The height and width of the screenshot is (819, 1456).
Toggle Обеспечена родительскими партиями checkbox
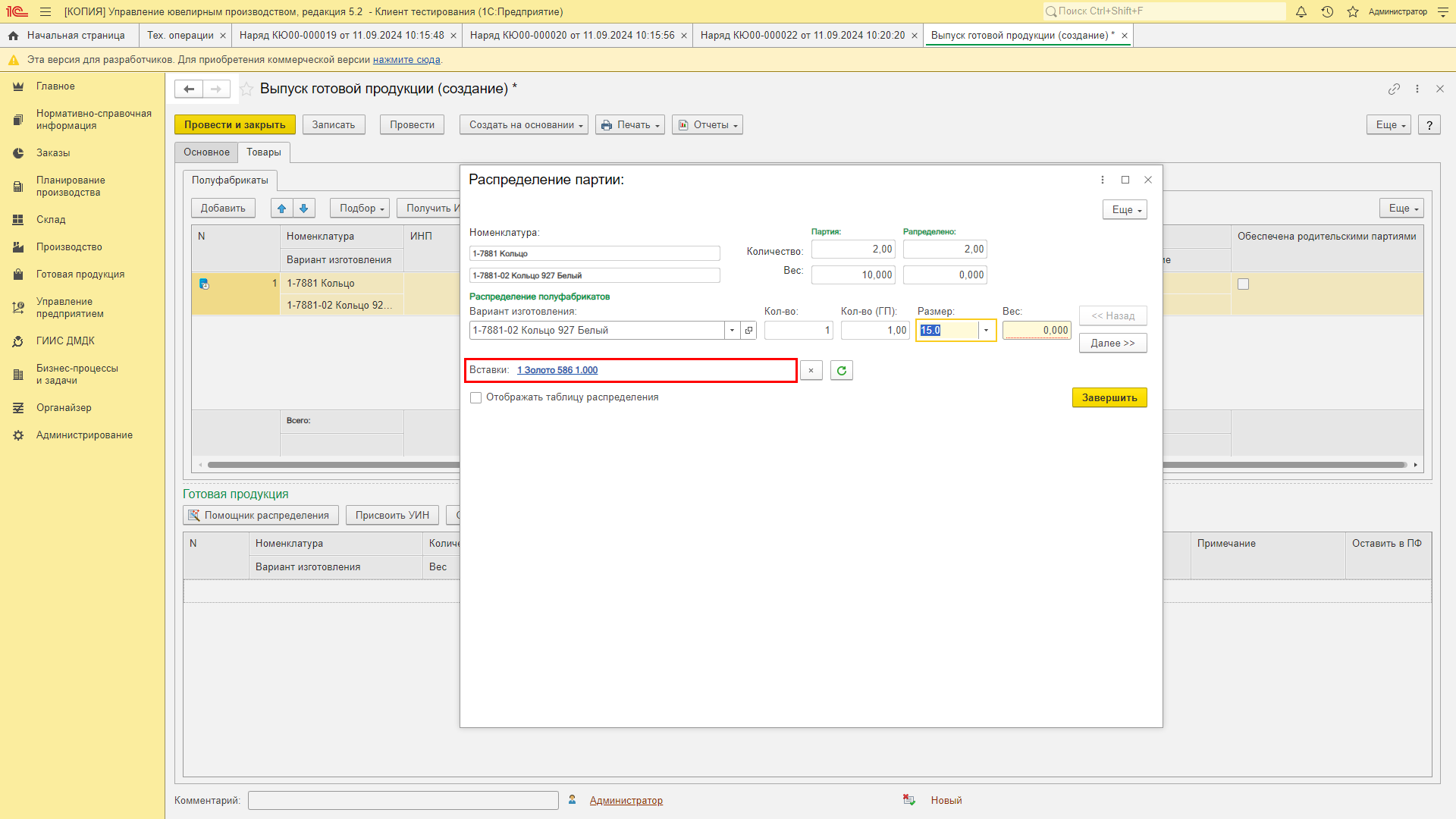pyautogui.click(x=1243, y=284)
